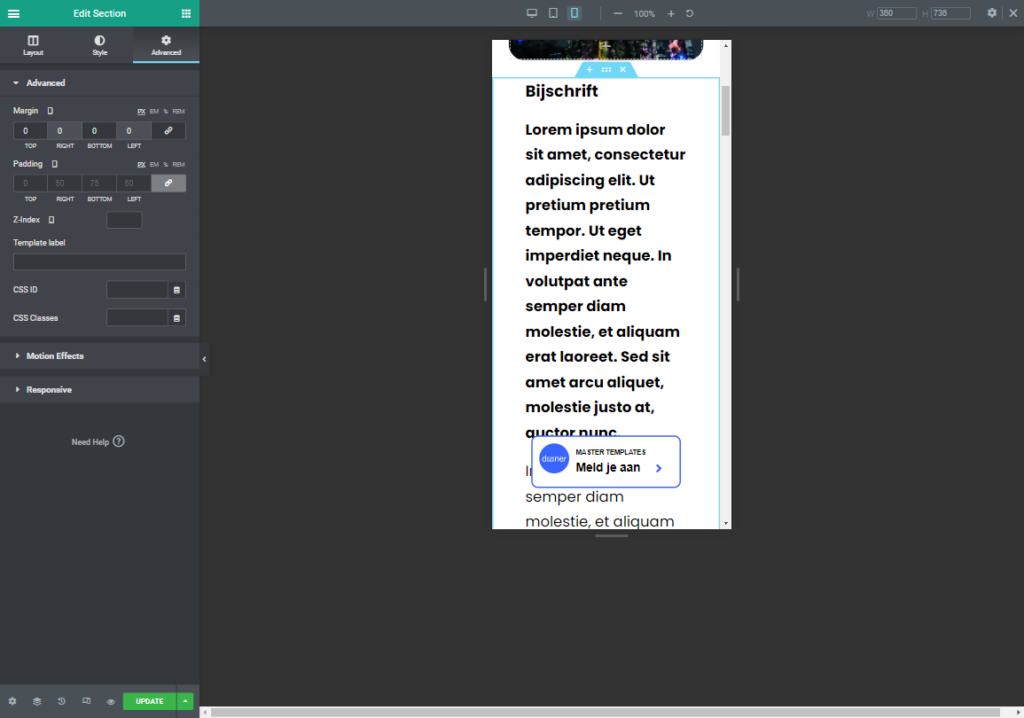This screenshot has width=1024, height=718.
Task: Toggle linked values for Padding
Action: click(168, 183)
